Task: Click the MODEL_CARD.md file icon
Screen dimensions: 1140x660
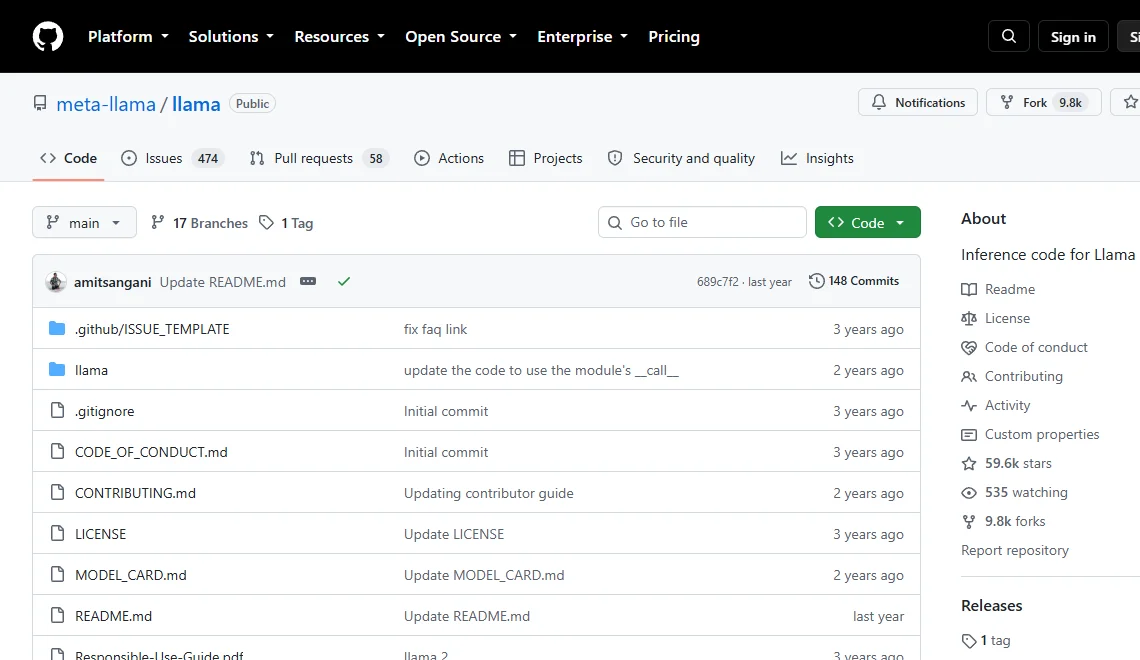Action: coord(57,574)
